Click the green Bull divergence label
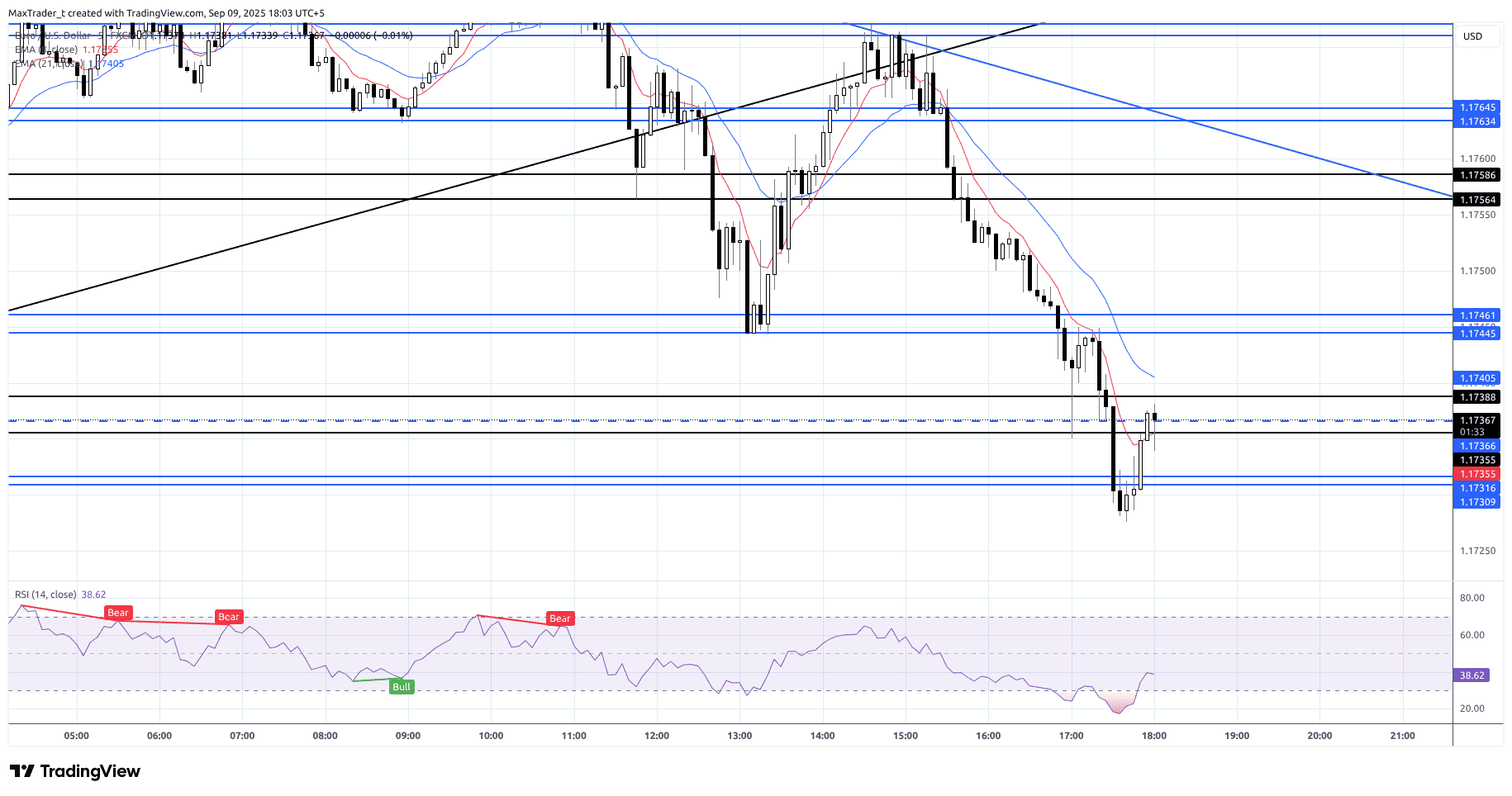Image resolution: width=1512 pixels, height=796 pixels. pos(401,687)
